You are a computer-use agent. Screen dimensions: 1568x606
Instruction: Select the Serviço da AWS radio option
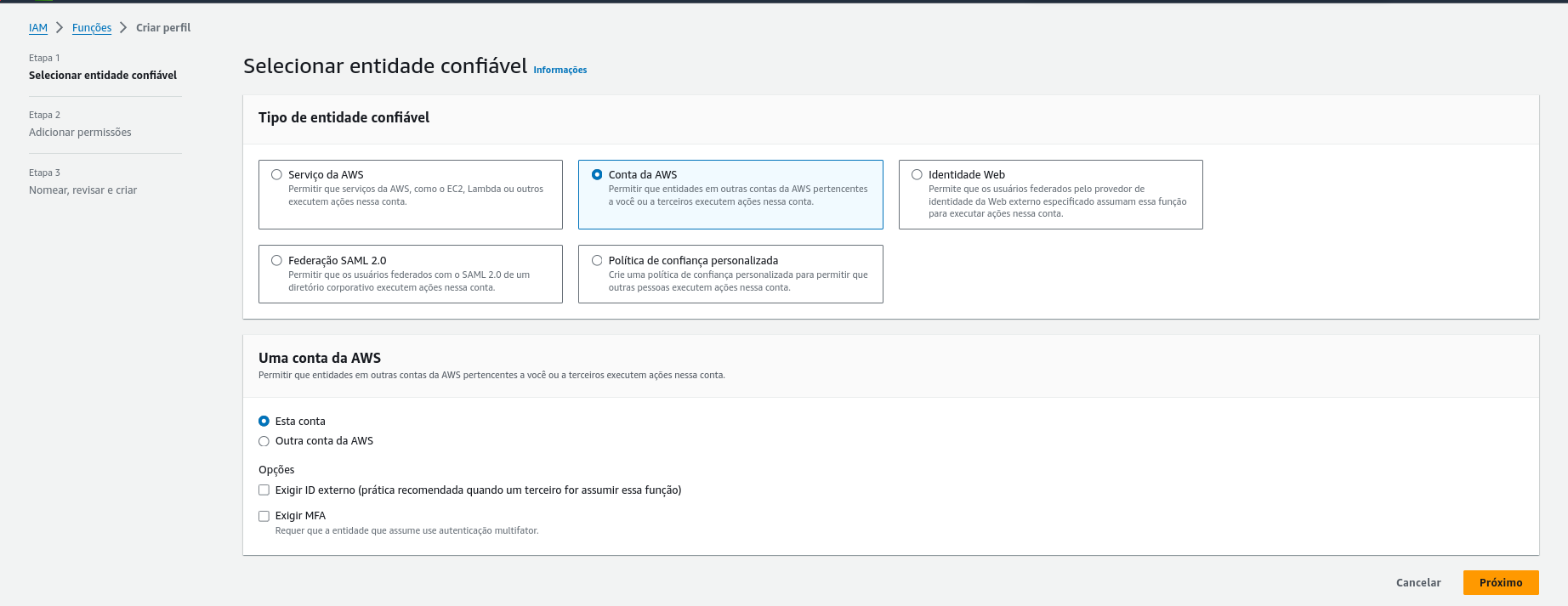point(276,175)
